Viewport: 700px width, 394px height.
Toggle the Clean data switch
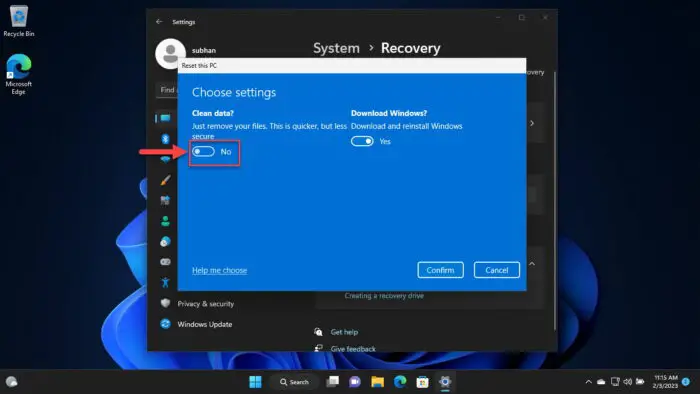[204, 152]
